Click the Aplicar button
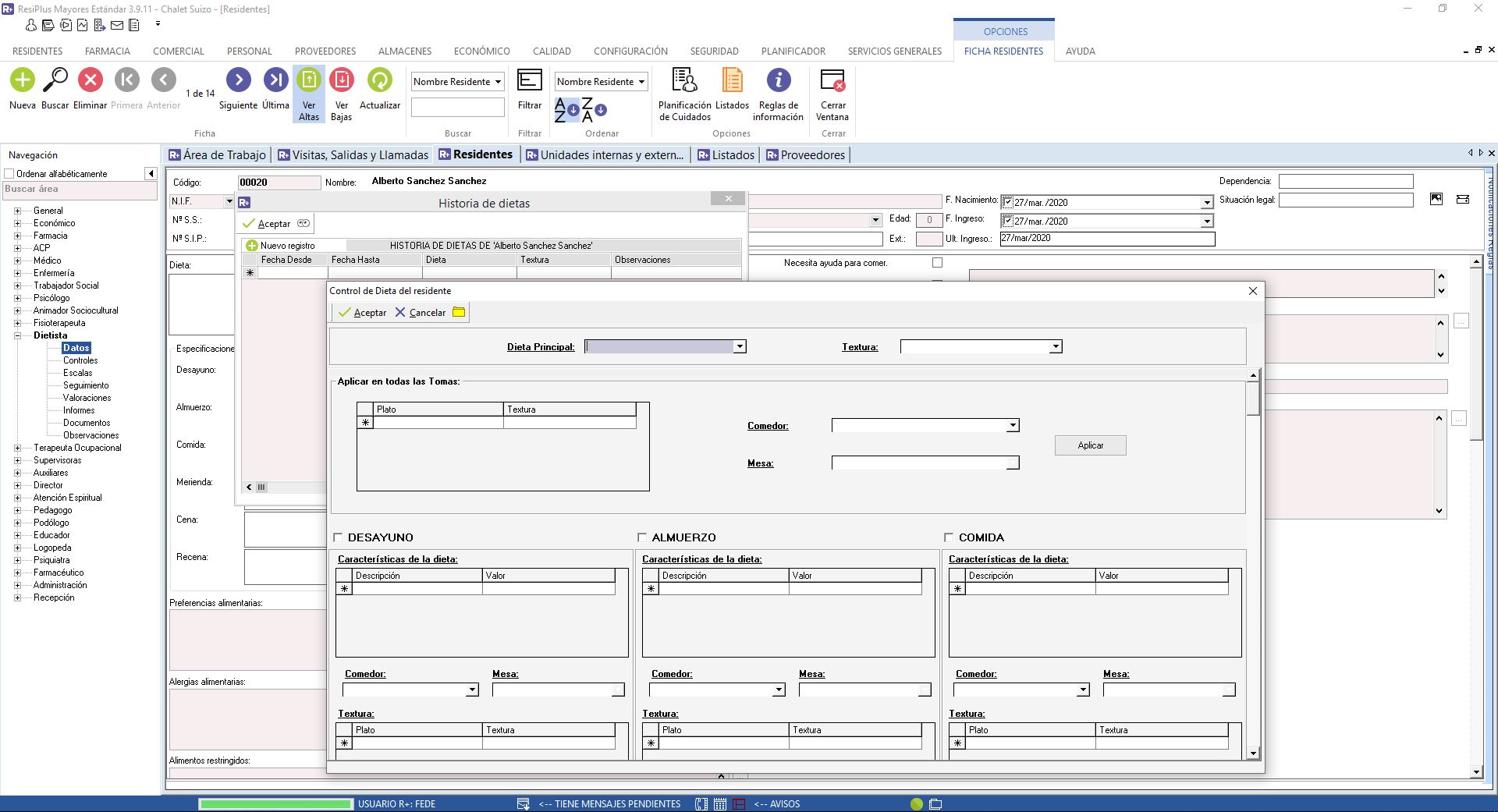The width and height of the screenshot is (1498, 812). coord(1090,445)
